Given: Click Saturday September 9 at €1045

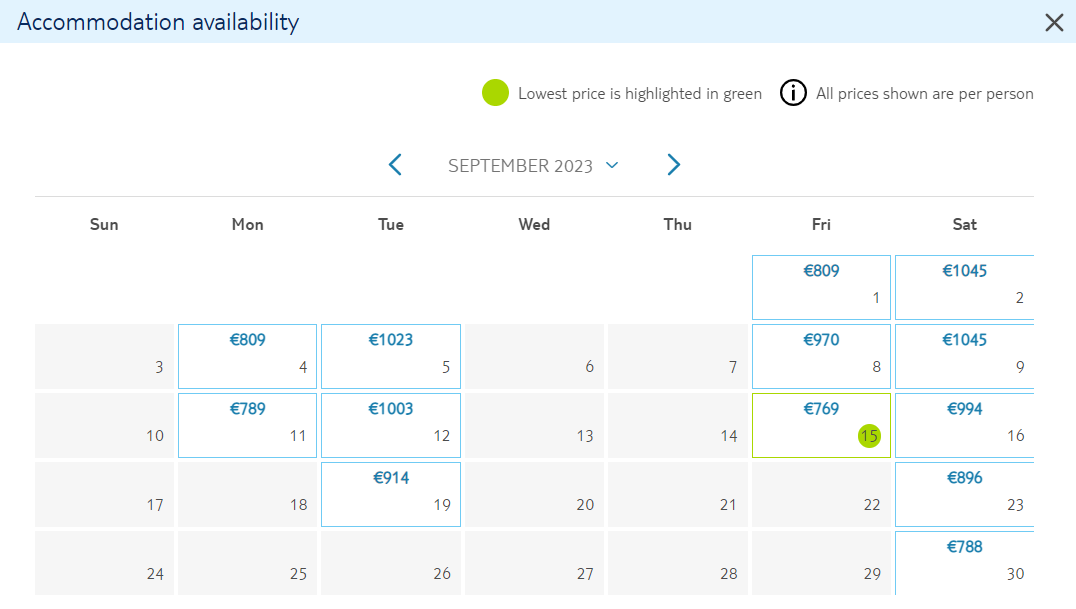Looking at the screenshot, I should [964, 356].
